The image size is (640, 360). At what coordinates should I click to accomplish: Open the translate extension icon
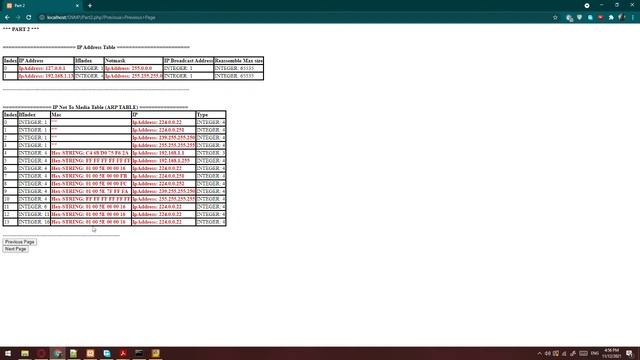[x=569, y=18]
